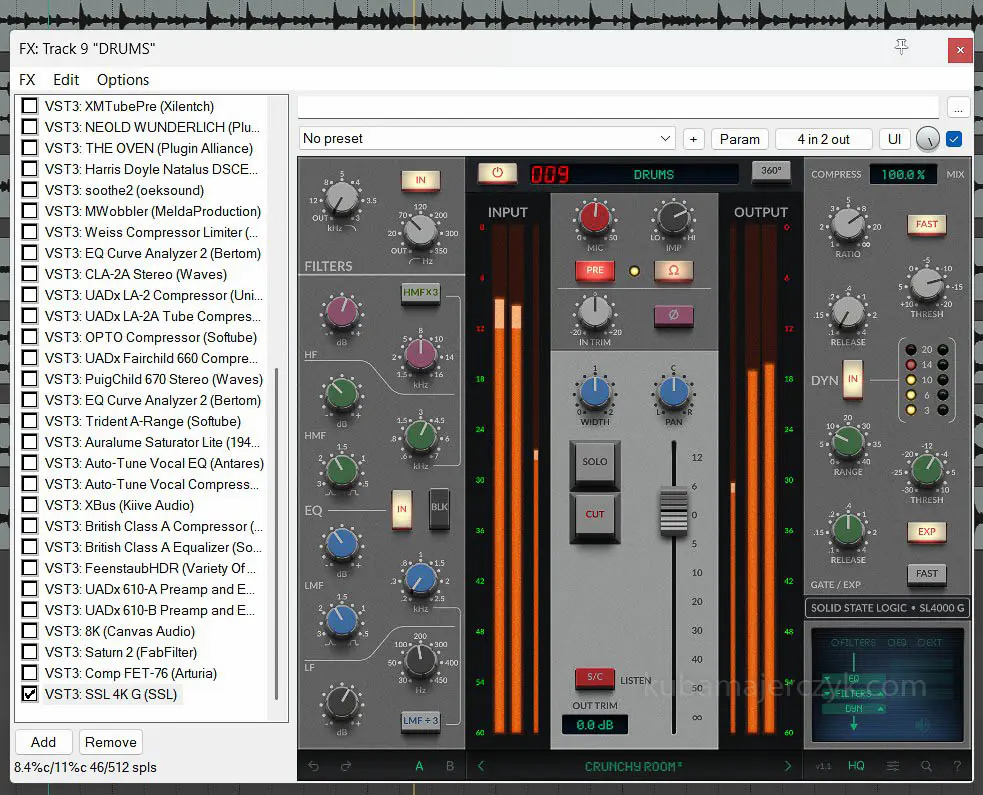This screenshot has height=795, width=983.
Task: Enable the Saturn 2 (FabFilter) checkbox
Action: point(30,652)
